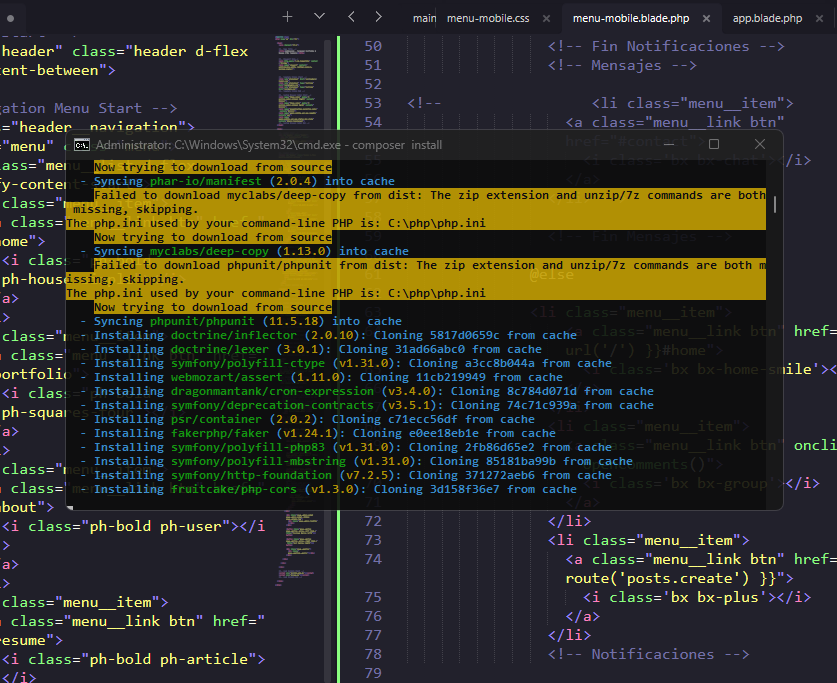This screenshot has width=837, height=683.
Task: Switch to the menu-mobile.css tab
Action: (488, 18)
